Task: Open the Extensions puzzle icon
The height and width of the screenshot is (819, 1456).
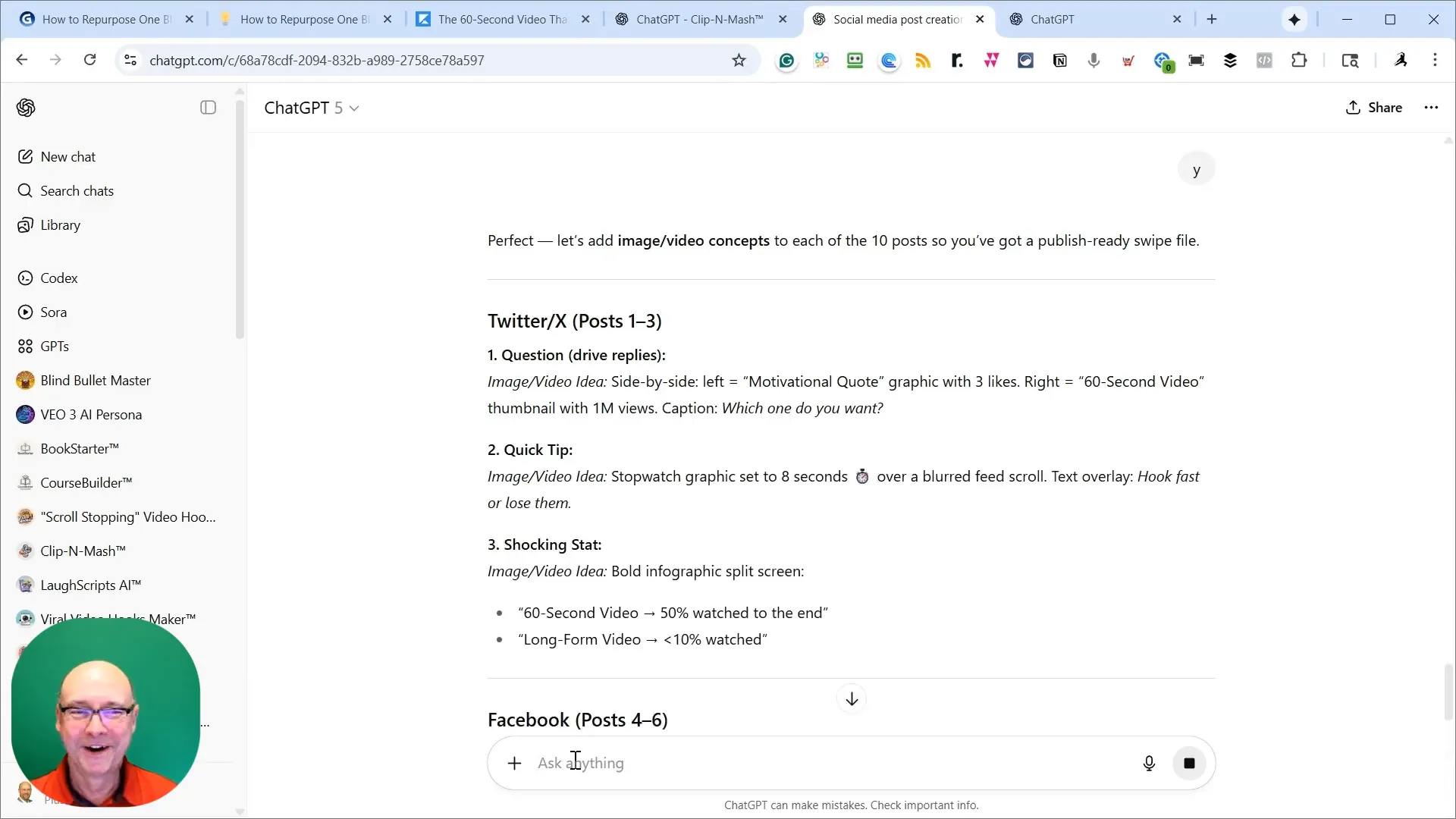Action: coord(1299,60)
